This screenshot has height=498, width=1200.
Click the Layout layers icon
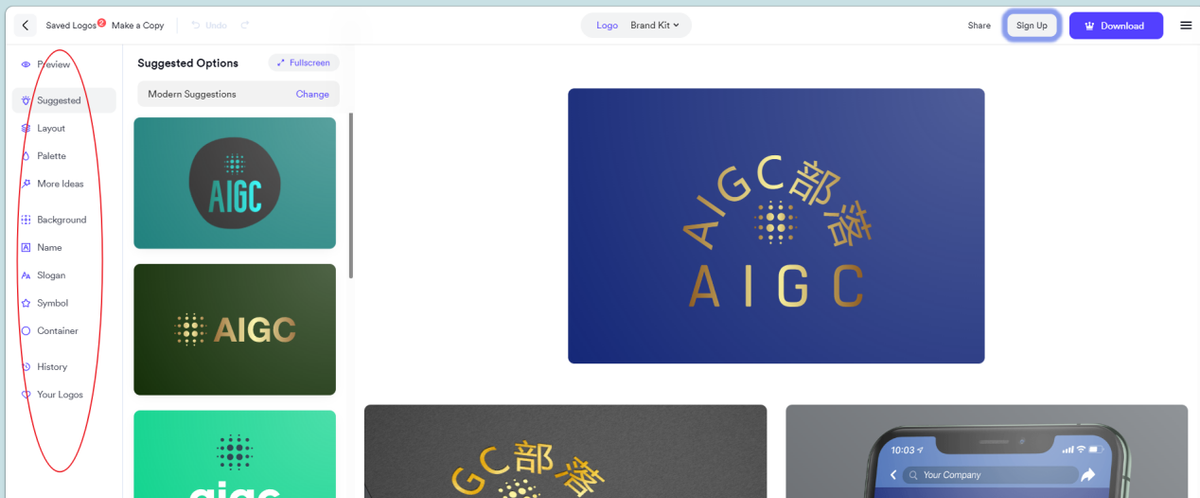tap(26, 128)
